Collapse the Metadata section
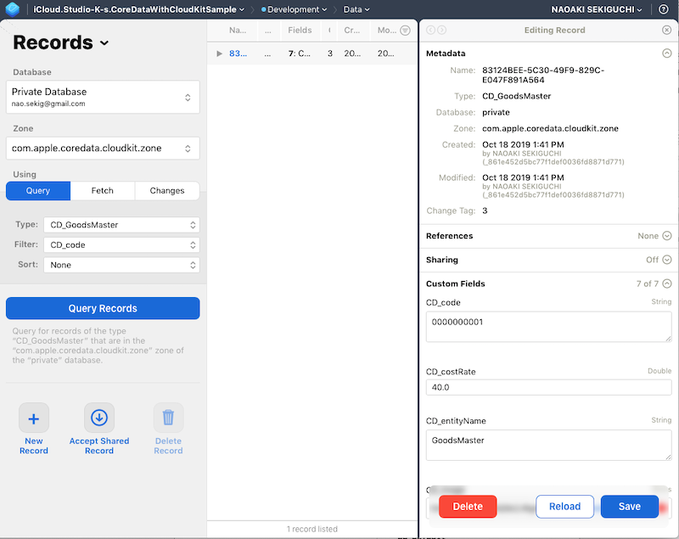The height and width of the screenshot is (539, 679). tap(667, 53)
